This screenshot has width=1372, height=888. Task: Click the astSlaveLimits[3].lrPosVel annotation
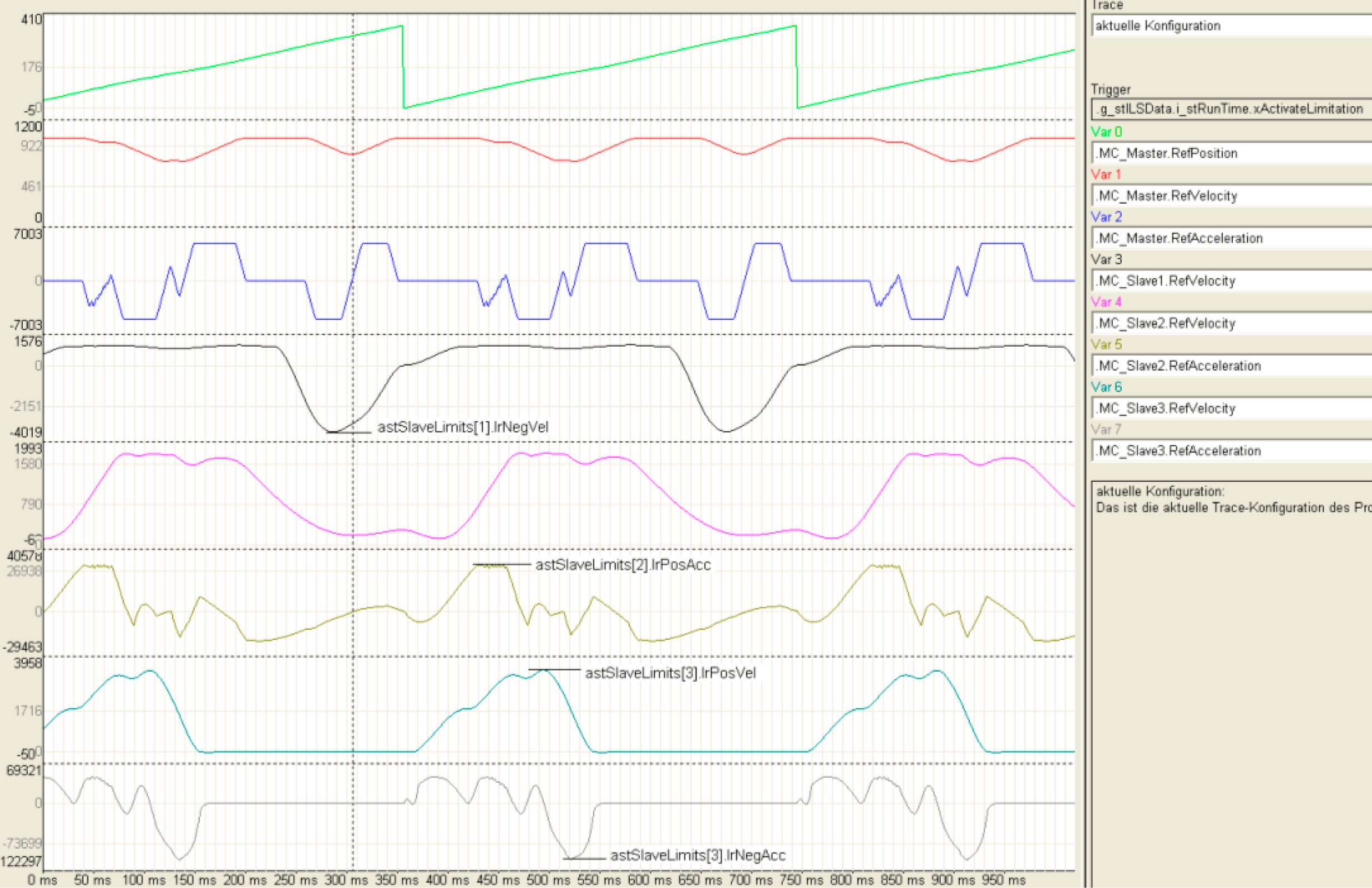670,673
